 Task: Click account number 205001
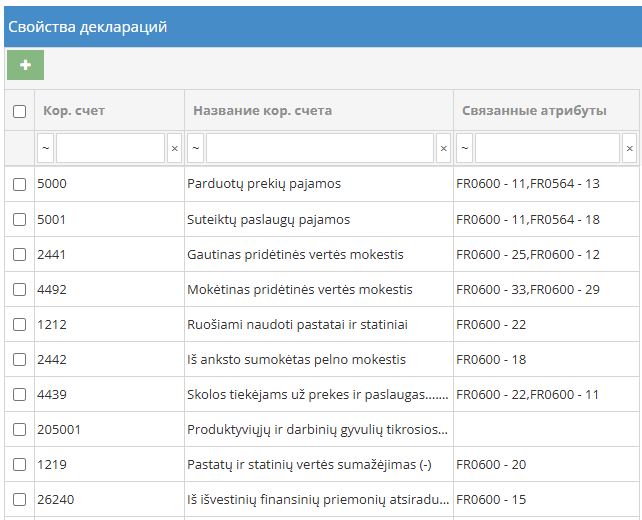pos(59,430)
